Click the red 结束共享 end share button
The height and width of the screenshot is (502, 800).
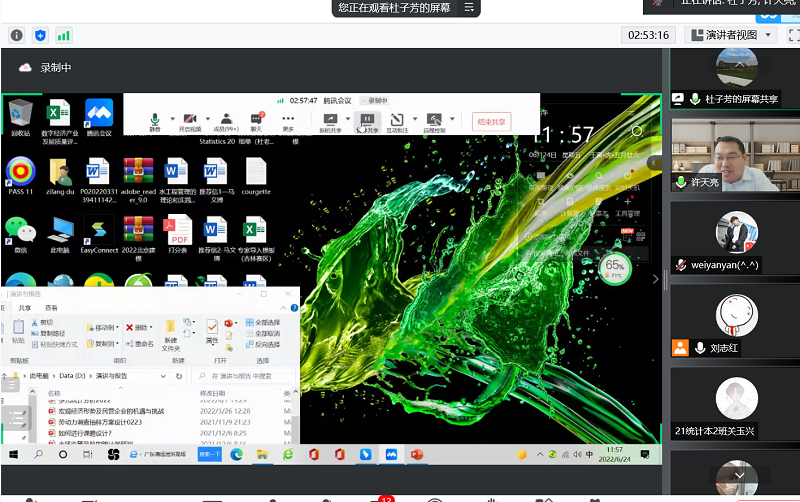pyautogui.click(x=491, y=122)
